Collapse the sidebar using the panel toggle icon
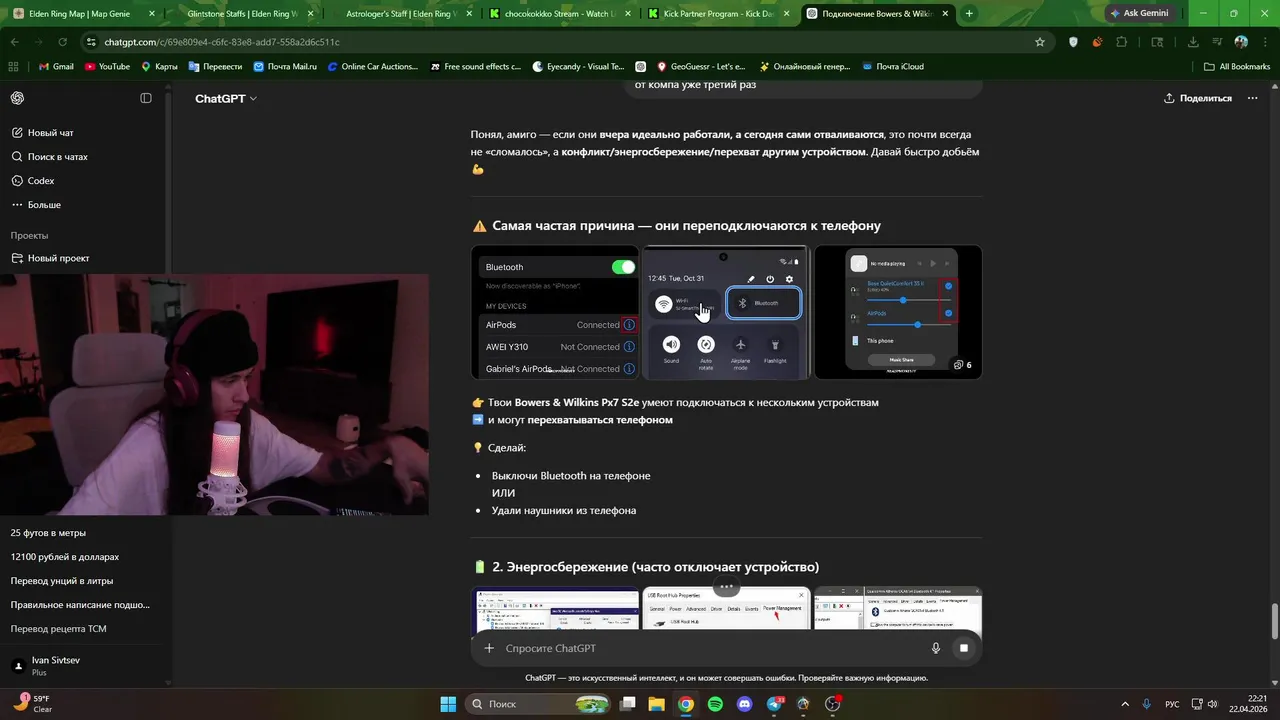 [x=146, y=98]
